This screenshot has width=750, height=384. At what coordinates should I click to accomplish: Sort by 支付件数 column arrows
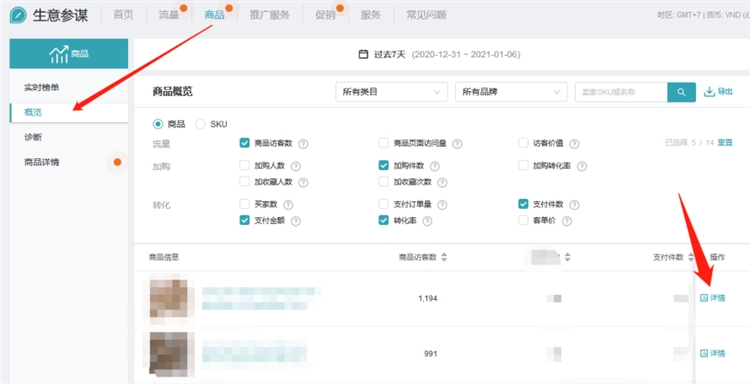click(x=690, y=257)
